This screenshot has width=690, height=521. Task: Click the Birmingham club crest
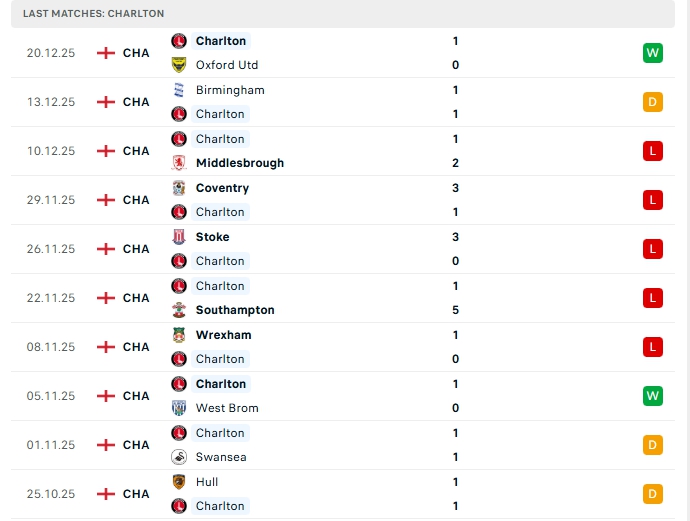[179, 90]
